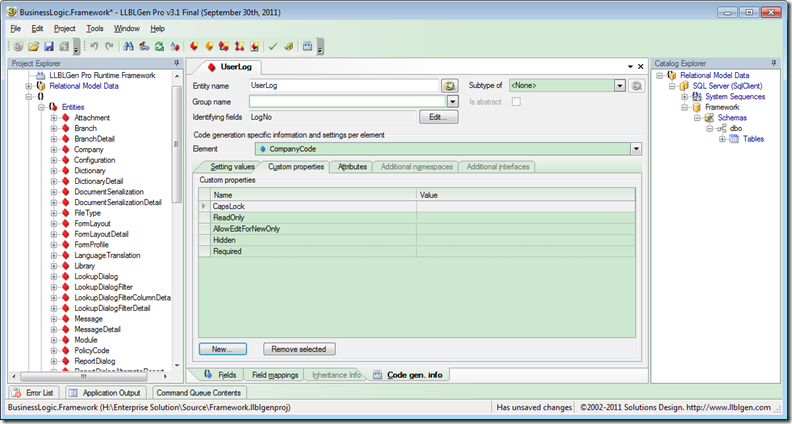Click the Generate Code icon next to checkmark

288,46
